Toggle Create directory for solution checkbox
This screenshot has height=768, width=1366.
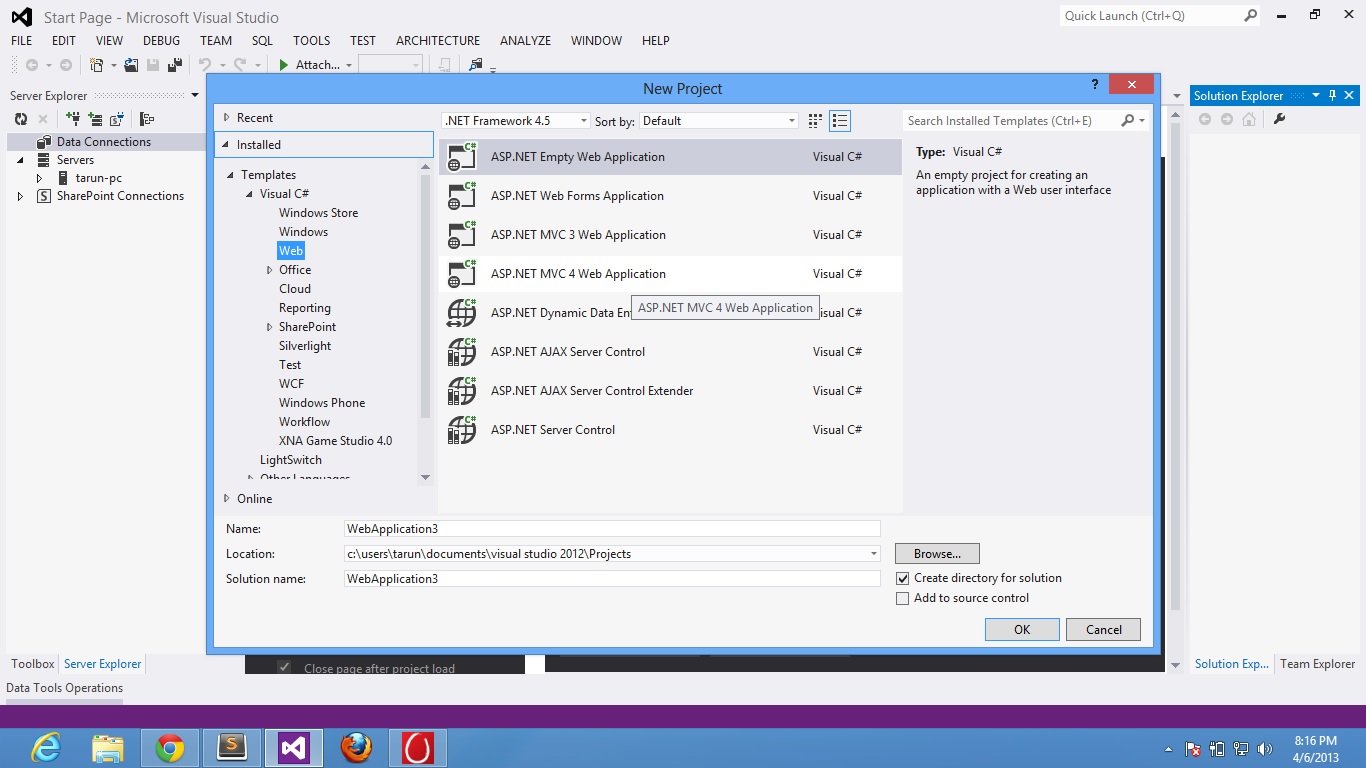[x=903, y=578]
